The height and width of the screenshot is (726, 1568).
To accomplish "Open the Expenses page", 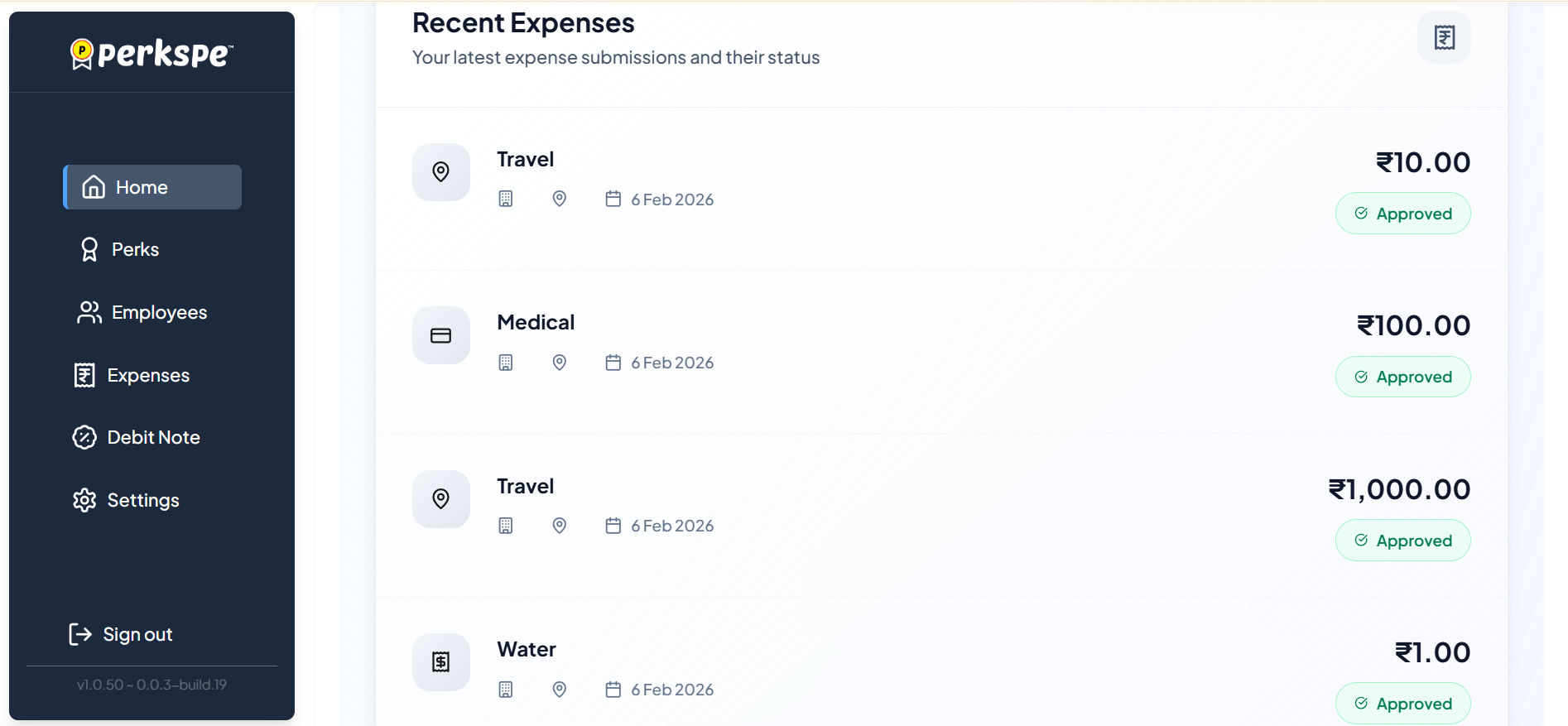I will coord(147,375).
